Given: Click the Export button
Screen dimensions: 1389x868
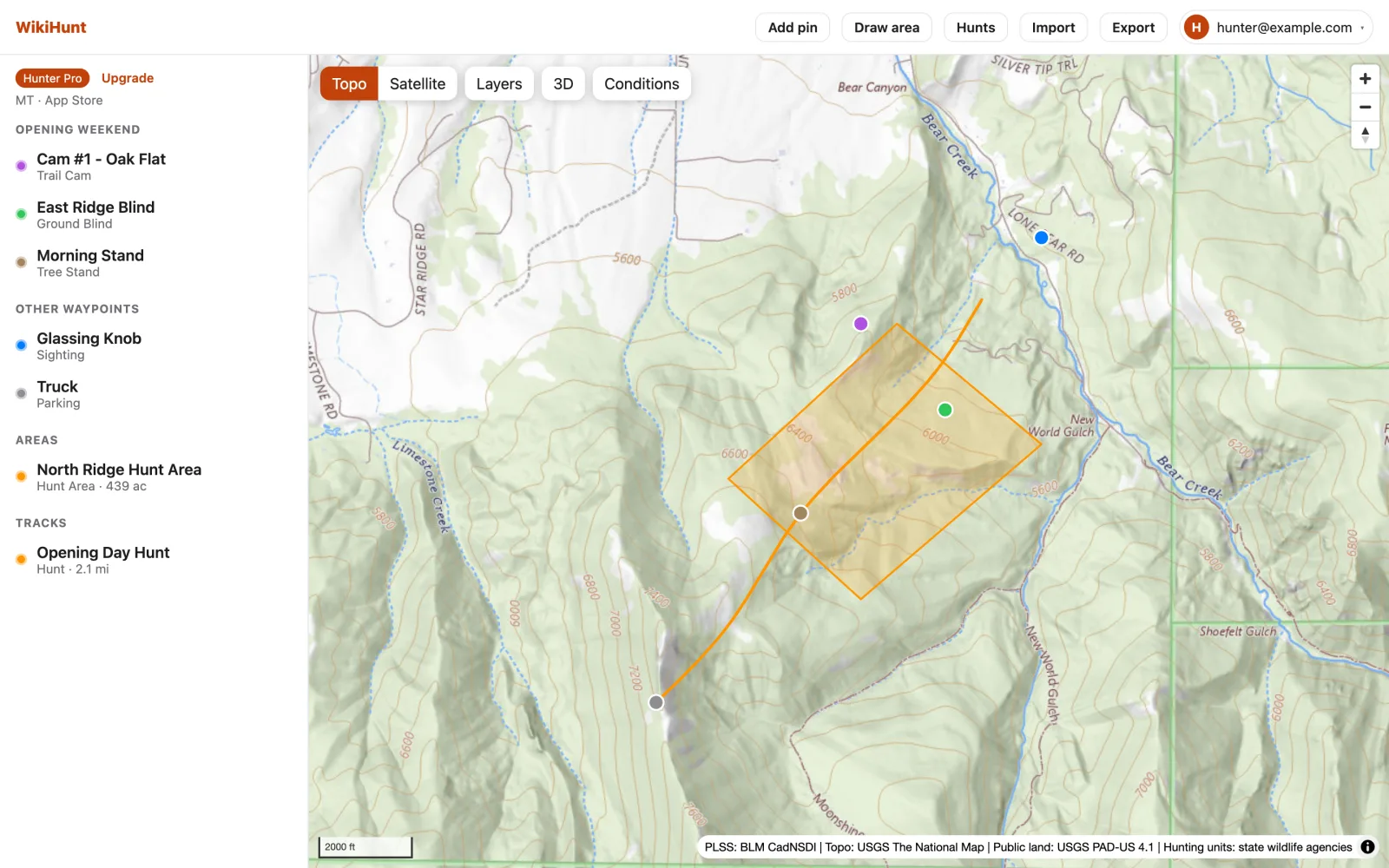Looking at the screenshot, I should [1133, 28].
